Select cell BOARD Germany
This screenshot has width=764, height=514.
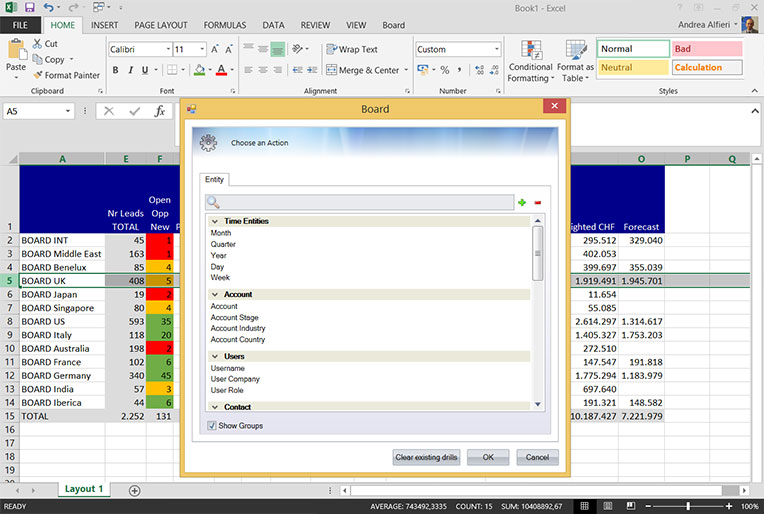click(62, 376)
